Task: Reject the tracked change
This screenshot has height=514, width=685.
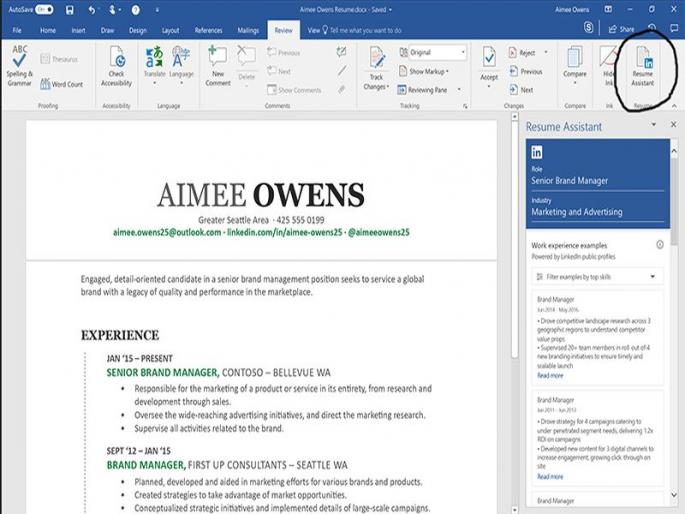Action: point(522,53)
